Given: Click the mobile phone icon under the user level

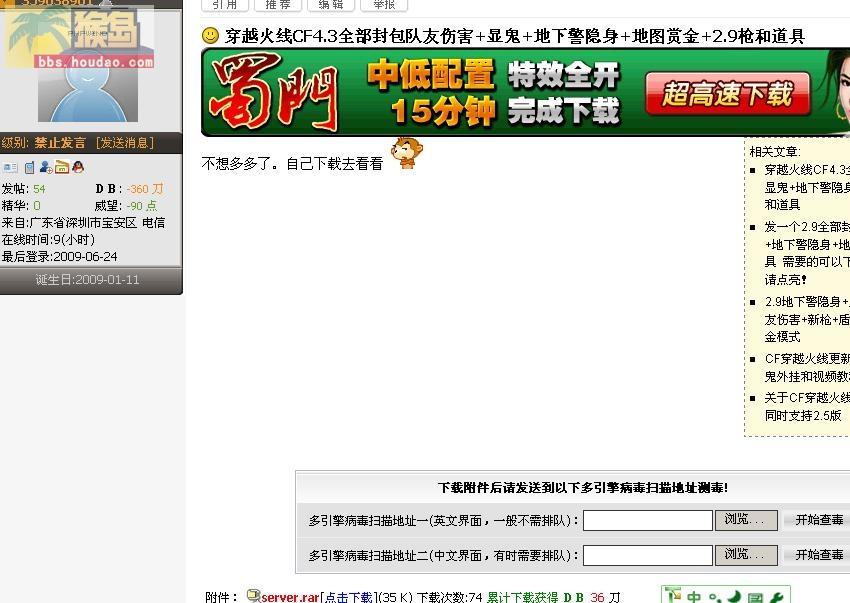Looking at the screenshot, I should [x=29, y=168].
